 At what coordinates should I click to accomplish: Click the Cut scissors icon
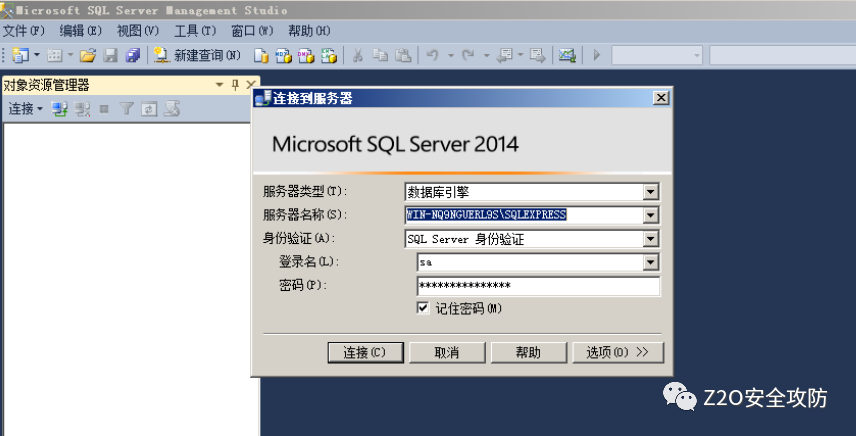(x=358, y=55)
